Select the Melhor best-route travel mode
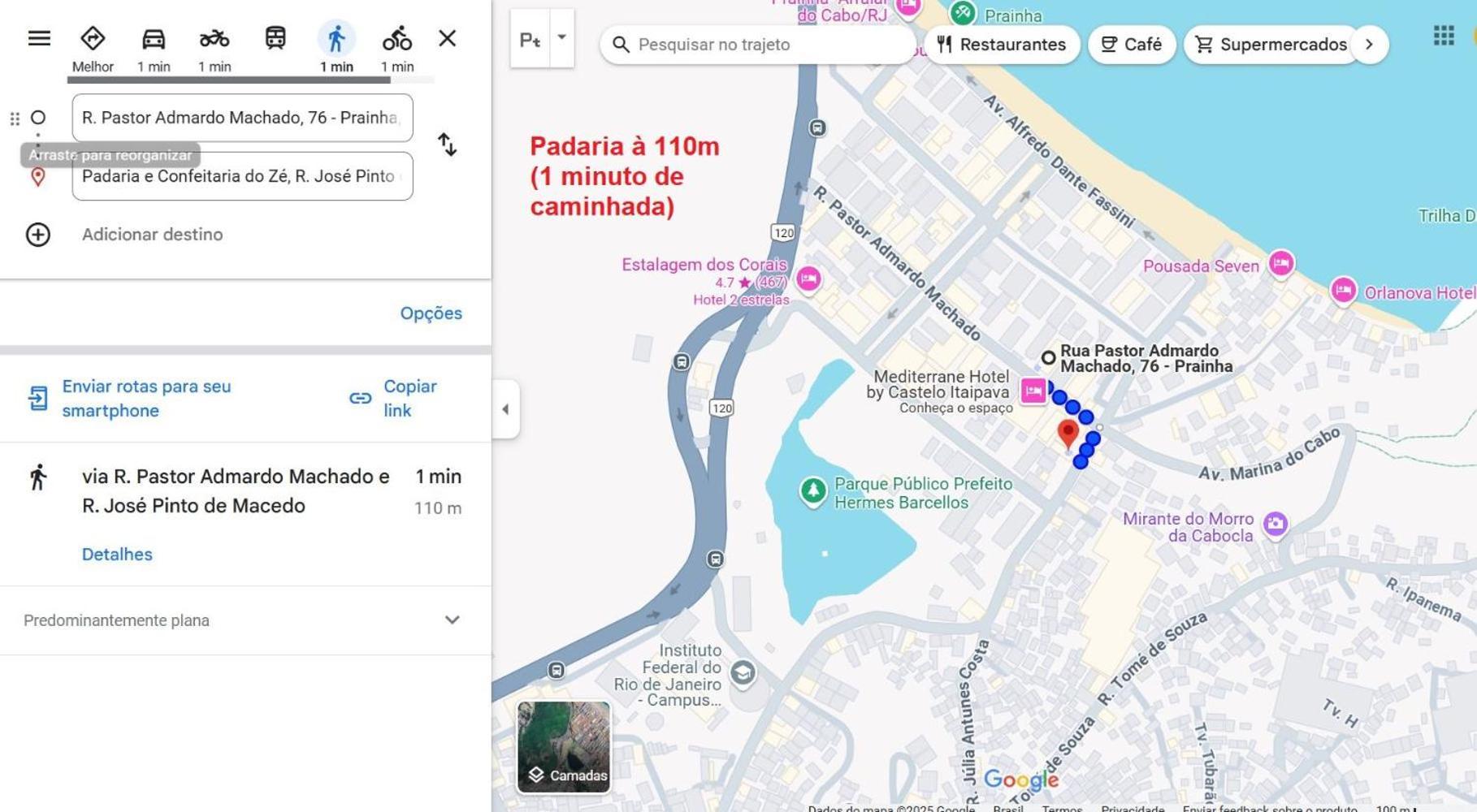Screen dimensions: 1477x812 [93, 49]
